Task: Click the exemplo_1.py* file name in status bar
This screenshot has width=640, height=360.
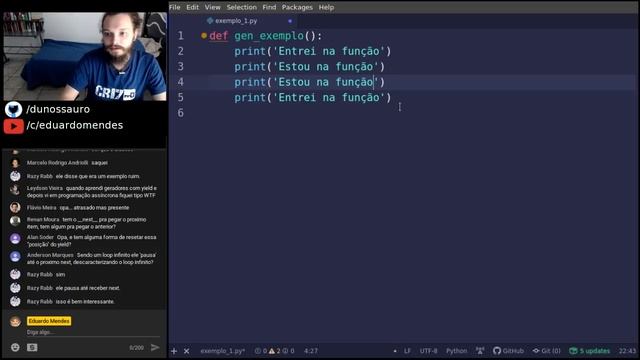Action: pos(222,351)
